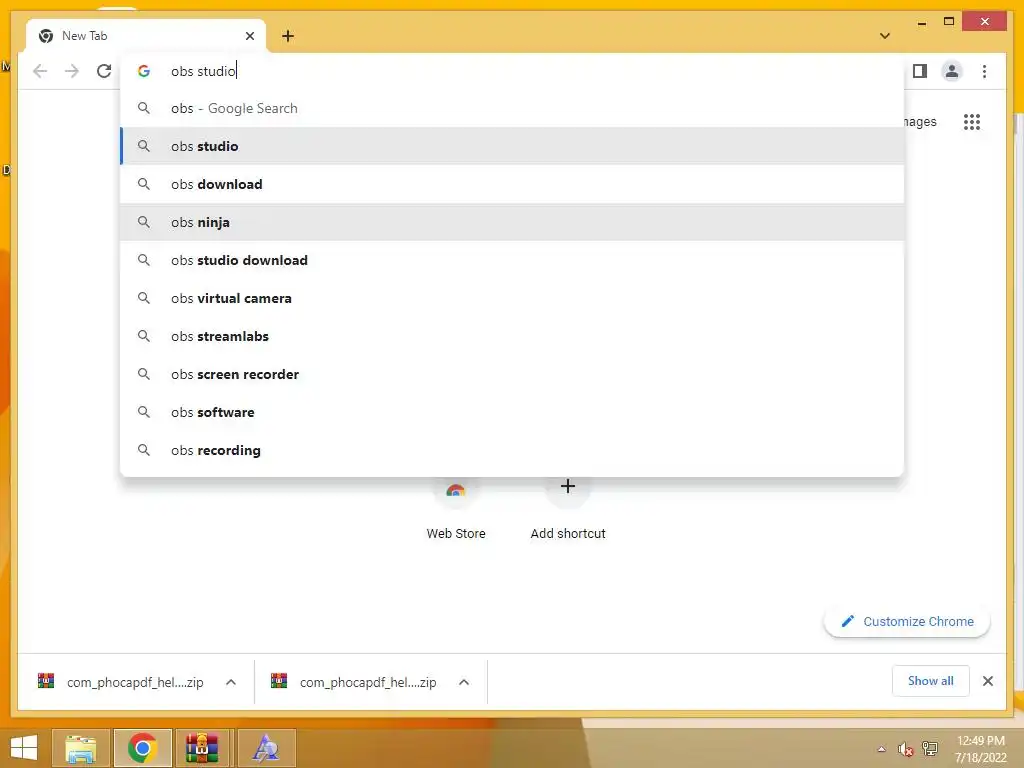Viewport: 1024px width, 768px height.
Task: Reload the page with the refresh icon
Action: tap(104, 71)
